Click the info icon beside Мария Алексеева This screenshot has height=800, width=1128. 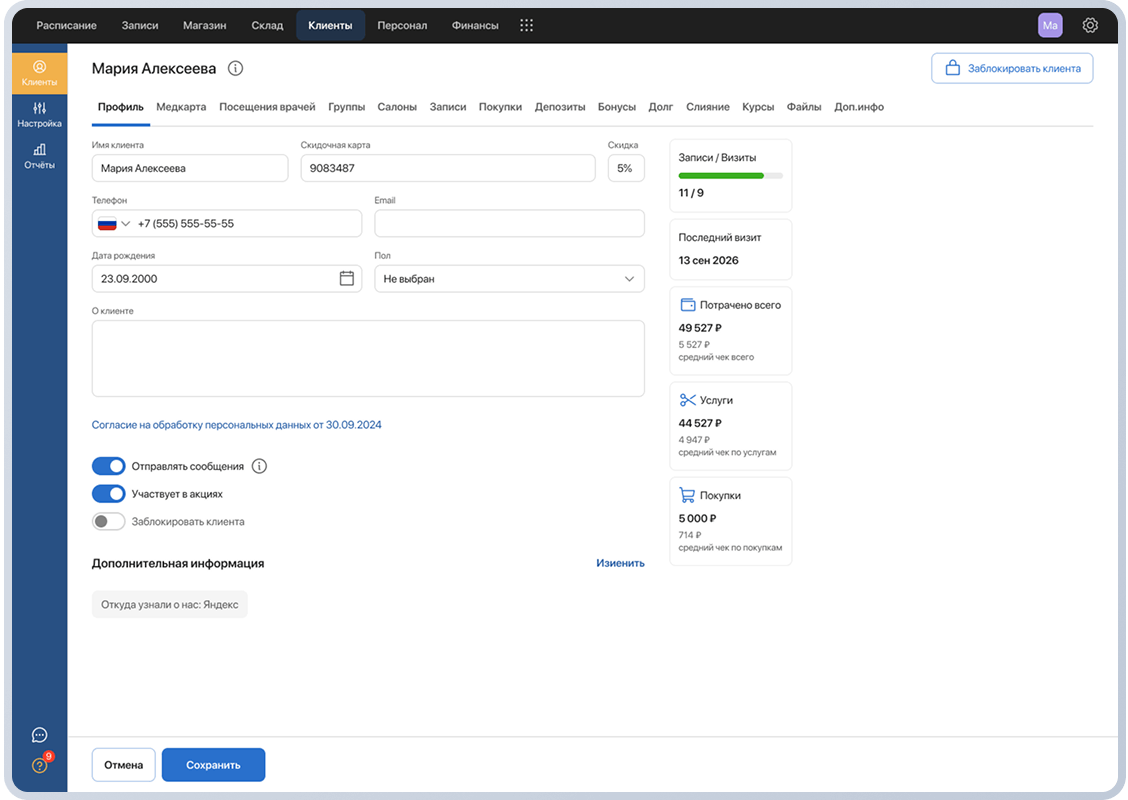point(235,68)
